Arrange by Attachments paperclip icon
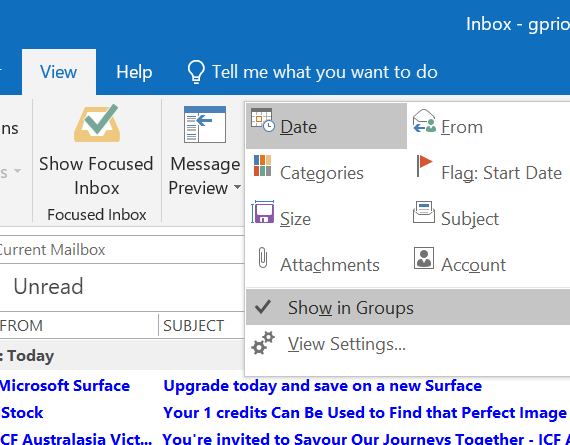570x445 pixels. tap(262, 258)
